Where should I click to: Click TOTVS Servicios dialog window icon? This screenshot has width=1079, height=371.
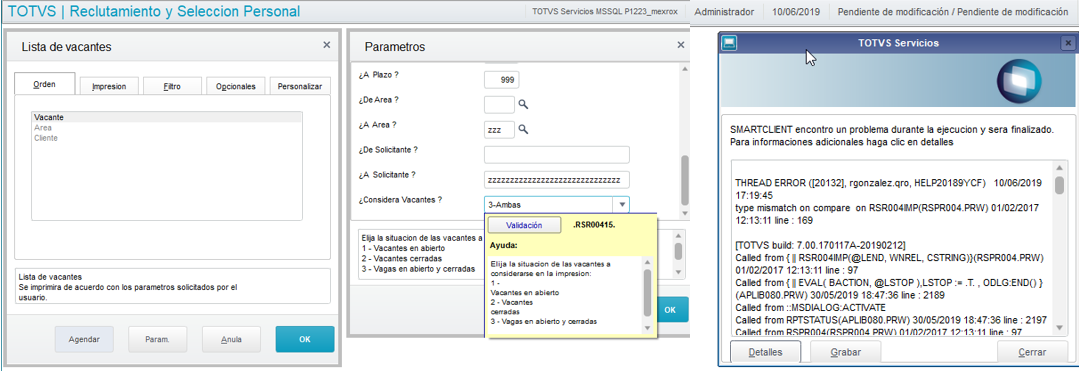(729, 43)
